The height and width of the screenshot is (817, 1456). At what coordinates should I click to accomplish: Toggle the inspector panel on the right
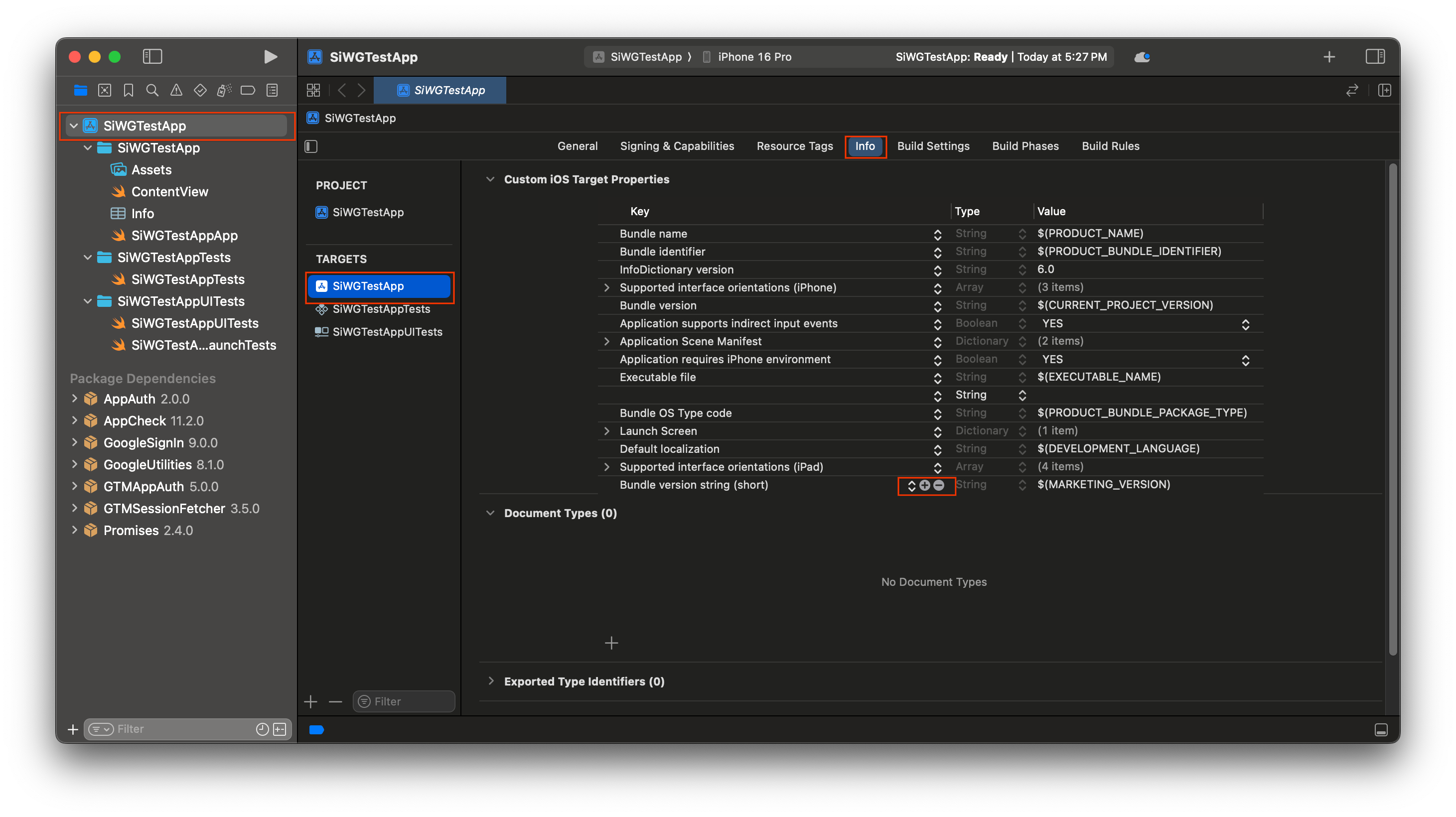click(x=1376, y=56)
